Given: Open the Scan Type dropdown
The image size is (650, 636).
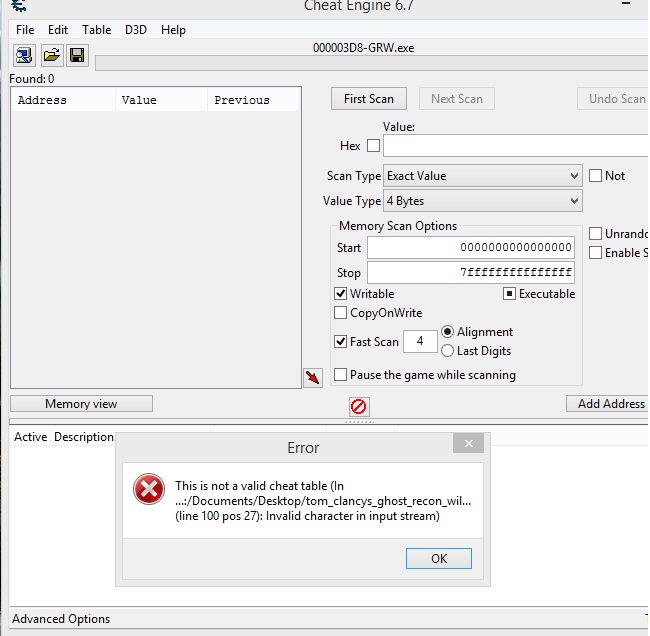Looking at the screenshot, I should (x=483, y=176).
